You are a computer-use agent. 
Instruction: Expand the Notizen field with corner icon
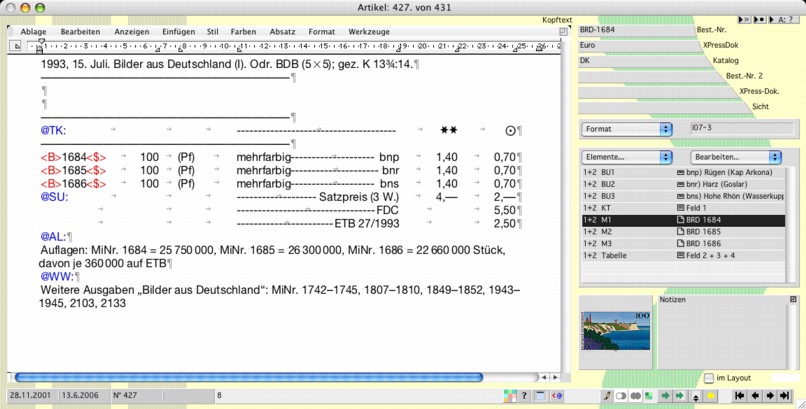[792, 299]
